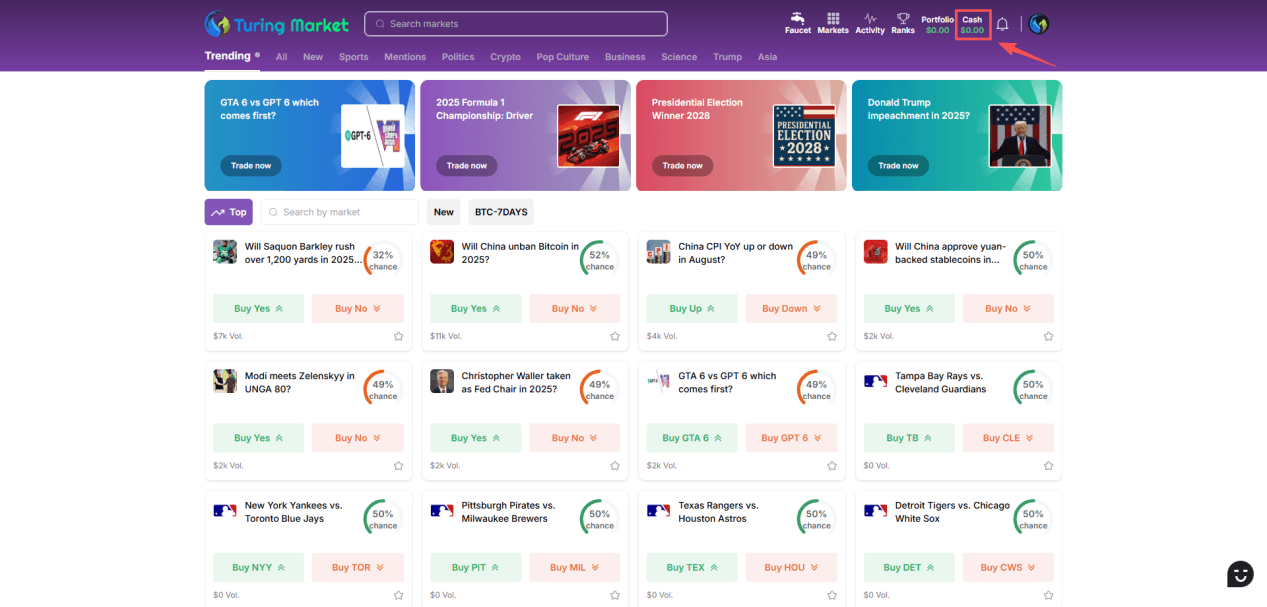
Task: Buy No on China unban Bitcoin
Action: point(575,309)
